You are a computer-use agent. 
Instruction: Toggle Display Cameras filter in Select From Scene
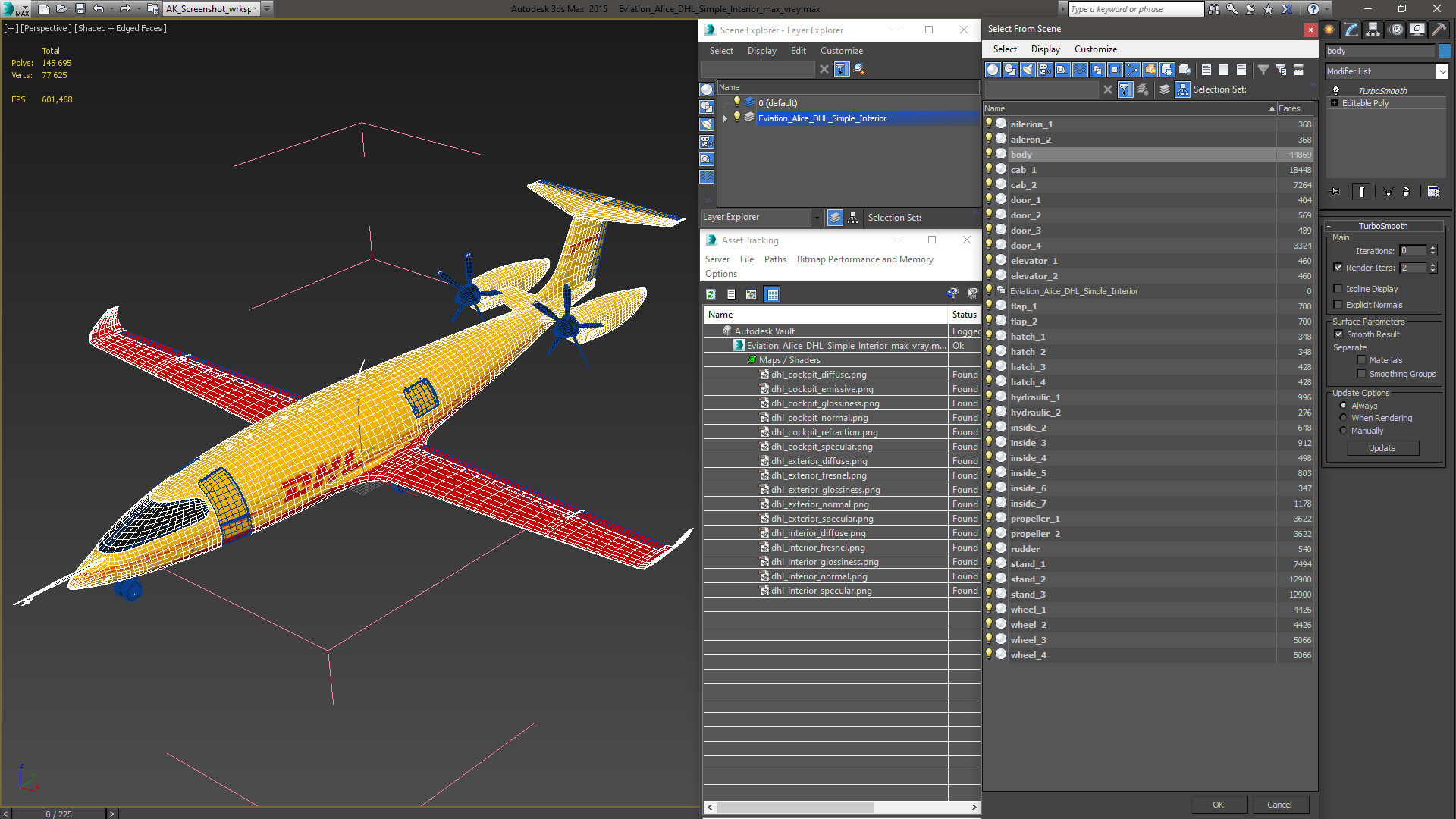pyautogui.click(x=1045, y=70)
